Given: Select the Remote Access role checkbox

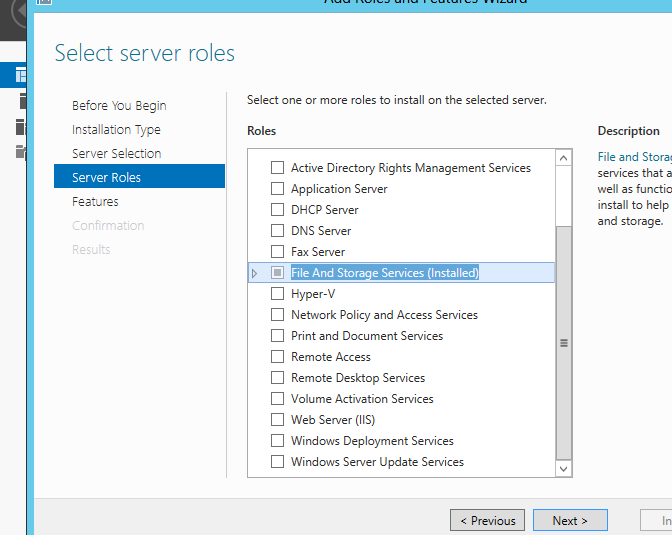Looking at the screenshot, I should [277, 357].
